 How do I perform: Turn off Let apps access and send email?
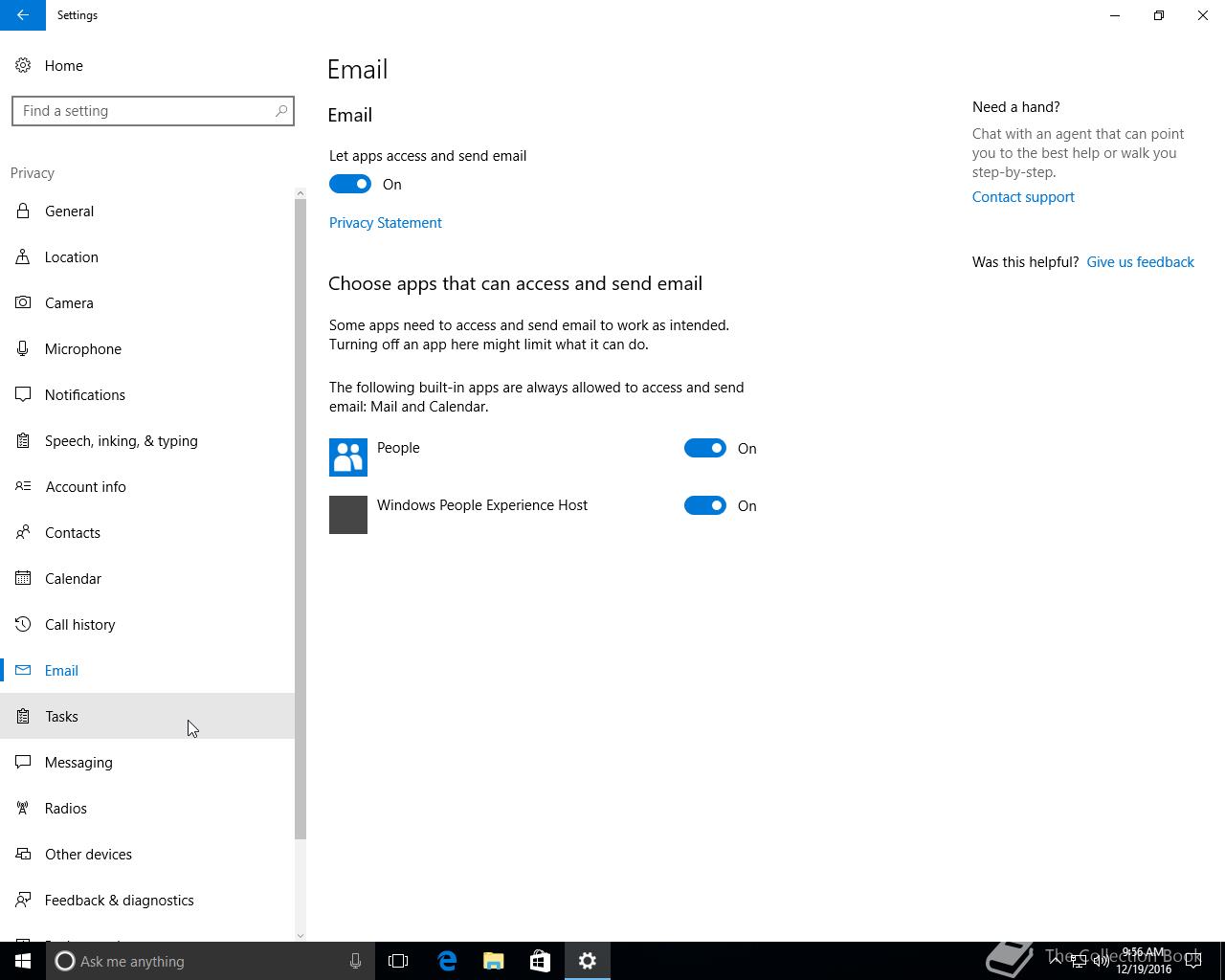(350, 184)
